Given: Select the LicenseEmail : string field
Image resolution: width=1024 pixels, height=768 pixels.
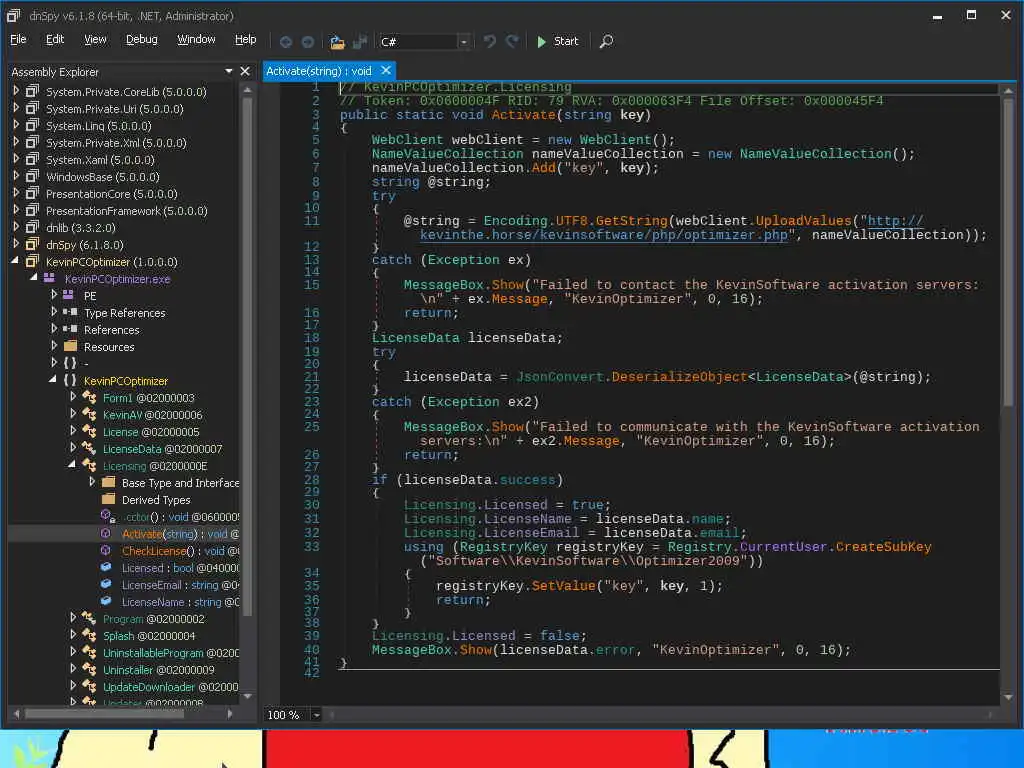Looking at the screenshot, I should [x=180, y=584].
